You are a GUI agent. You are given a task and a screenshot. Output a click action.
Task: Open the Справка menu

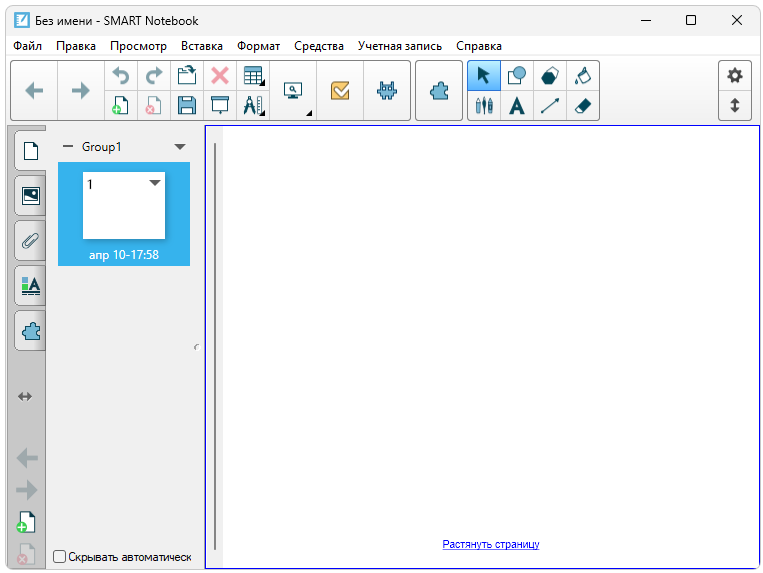coord(479,46)
